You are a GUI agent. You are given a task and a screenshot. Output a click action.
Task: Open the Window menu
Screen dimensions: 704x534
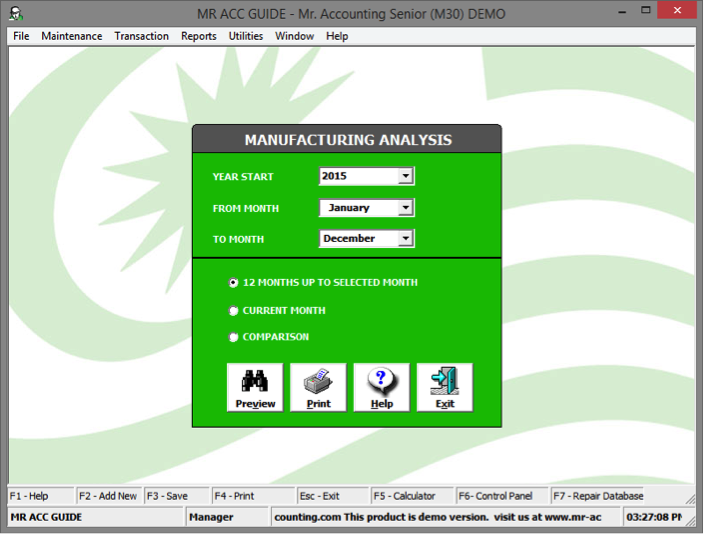tap(295, 36)
